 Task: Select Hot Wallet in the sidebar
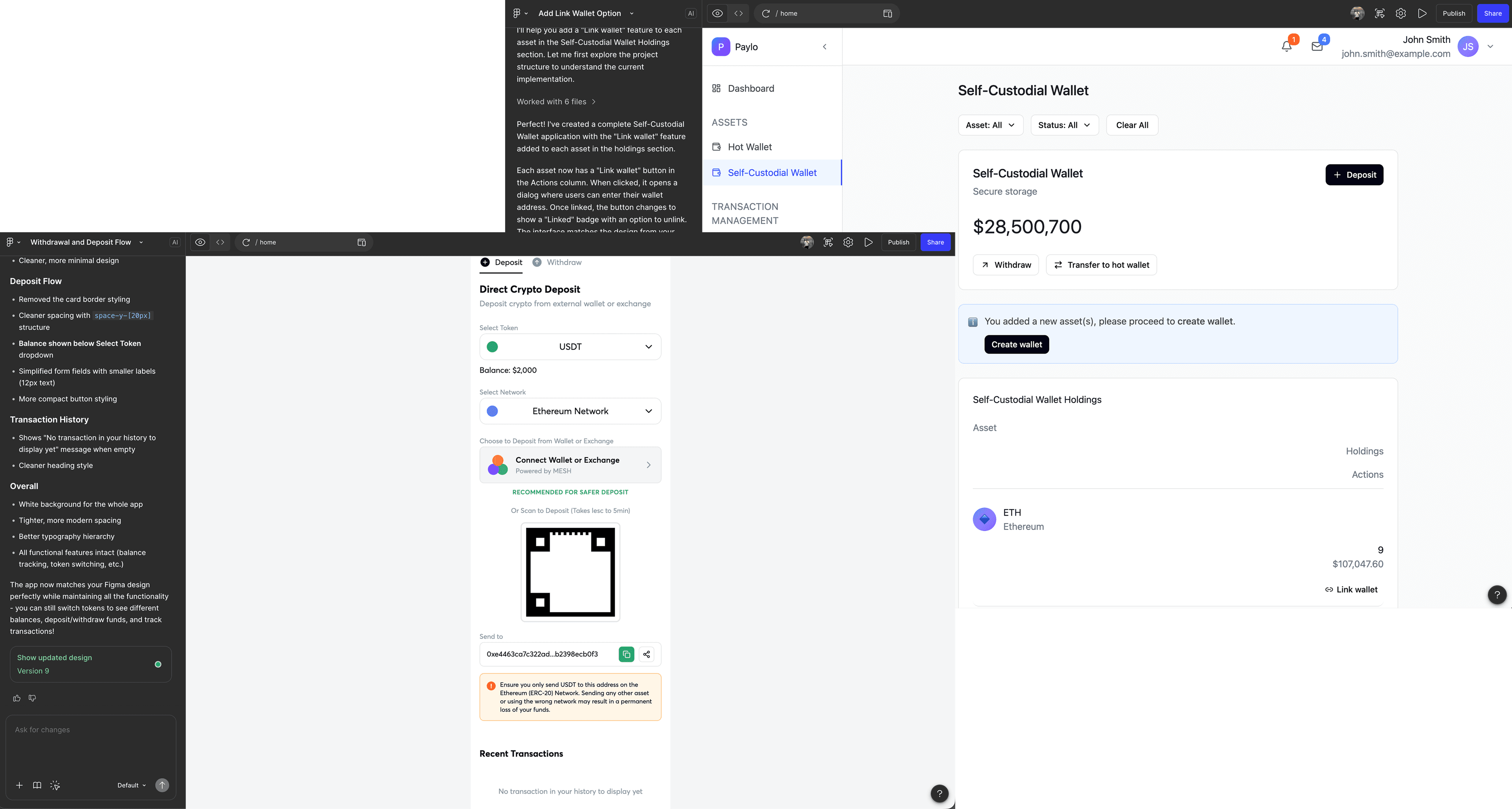pyautogui.click(x=750, y=147)
